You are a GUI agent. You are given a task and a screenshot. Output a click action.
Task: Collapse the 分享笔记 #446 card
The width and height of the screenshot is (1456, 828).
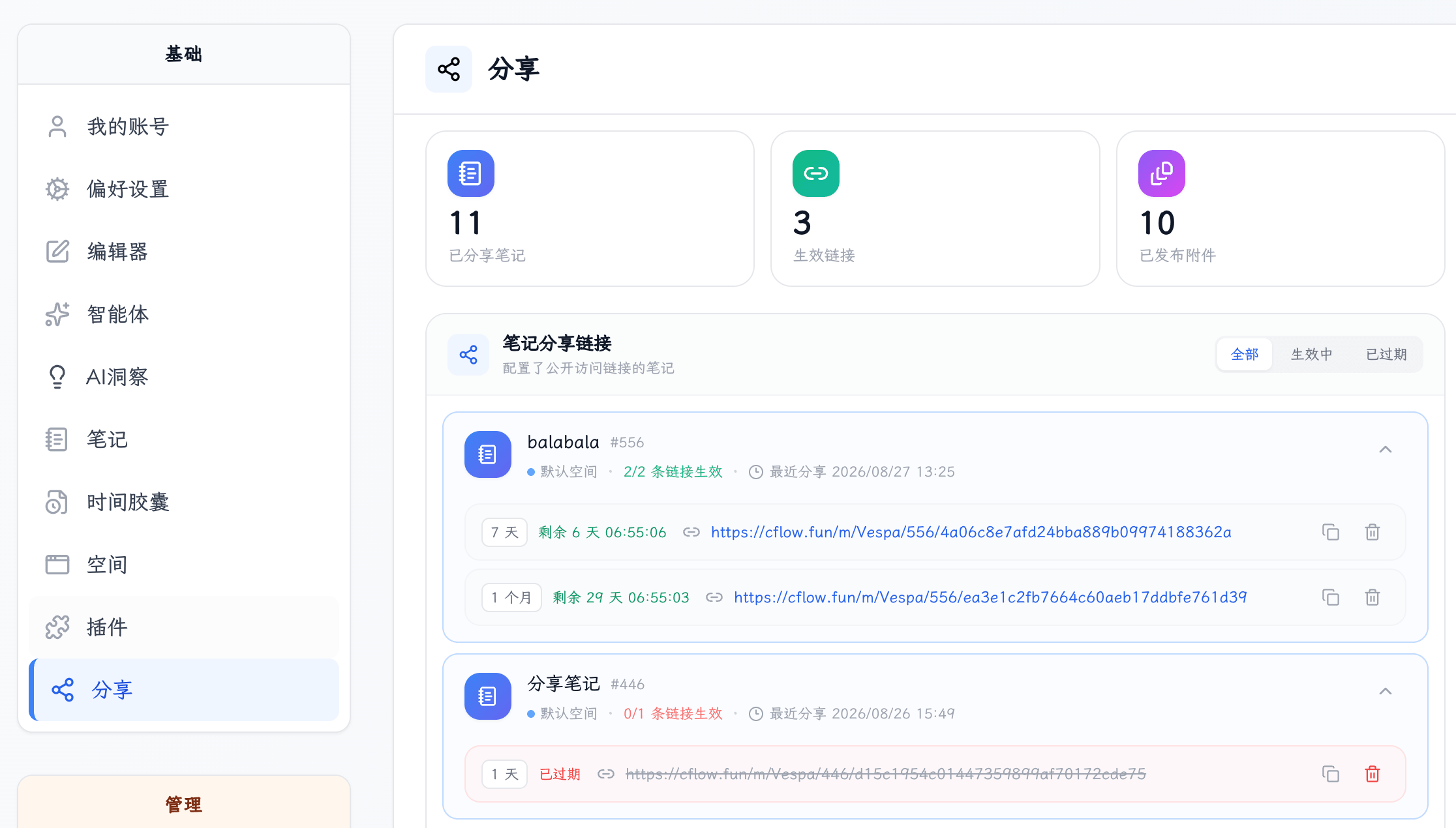pos(1386,692)
